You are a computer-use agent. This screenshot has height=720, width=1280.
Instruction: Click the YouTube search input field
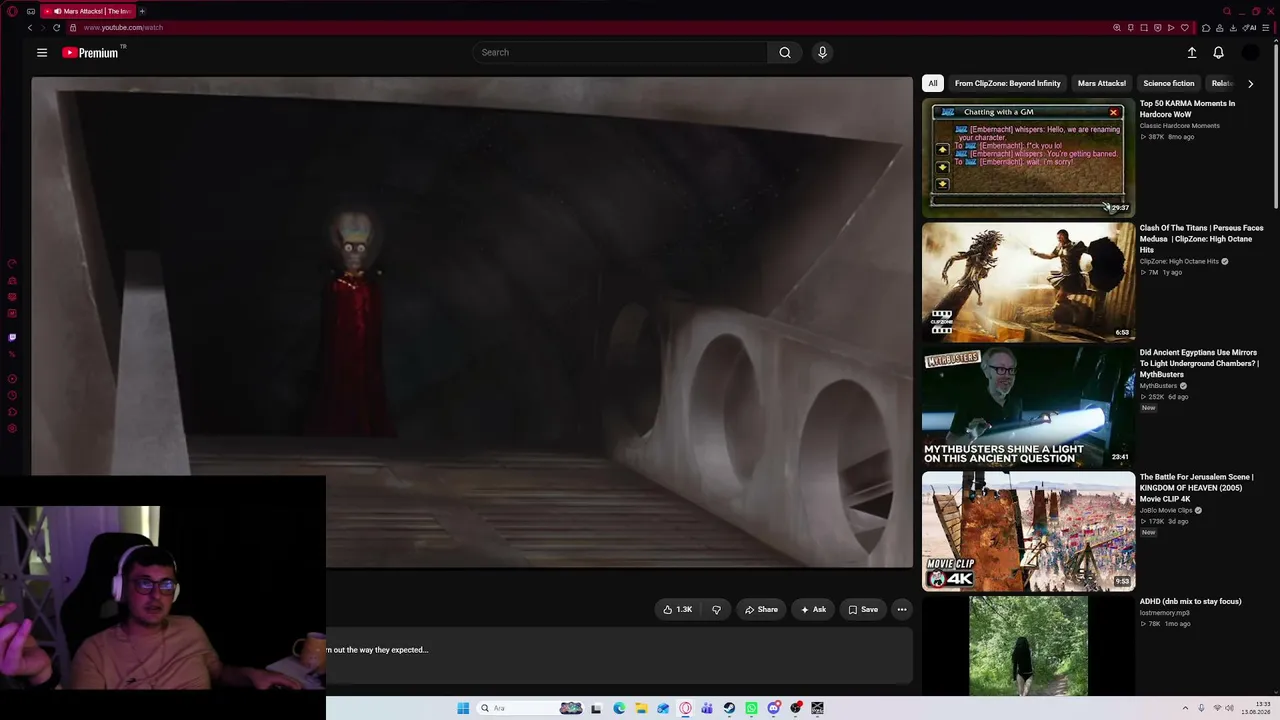620,53
